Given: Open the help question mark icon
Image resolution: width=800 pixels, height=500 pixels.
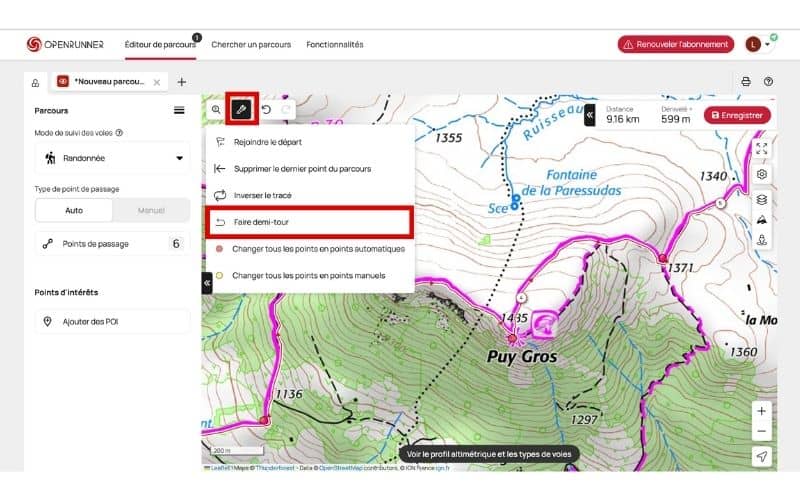Looking at the screenshot, I should tap(768, 81).
